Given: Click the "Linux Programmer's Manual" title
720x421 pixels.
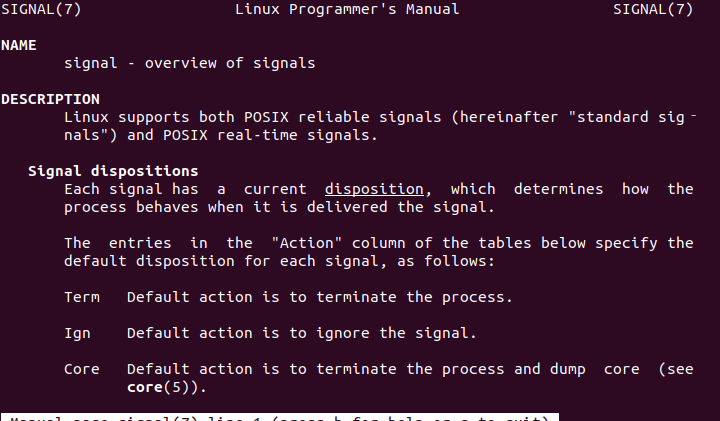Looking at the screenshot, I should [347, 9].
